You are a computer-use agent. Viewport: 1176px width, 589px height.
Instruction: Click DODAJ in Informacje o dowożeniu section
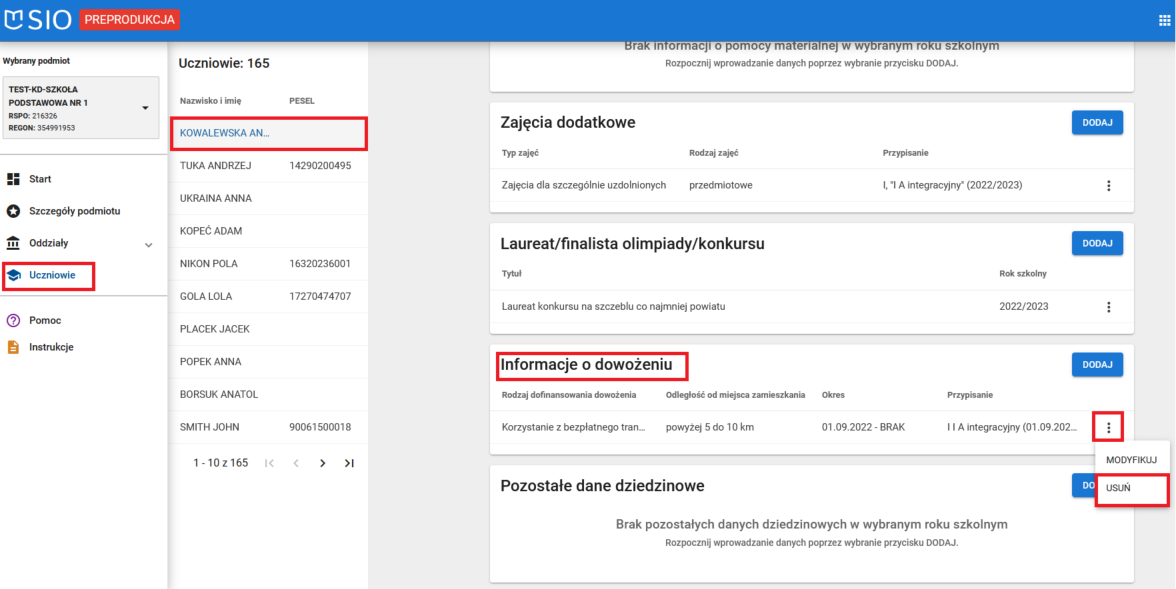tap(1097, 364)
